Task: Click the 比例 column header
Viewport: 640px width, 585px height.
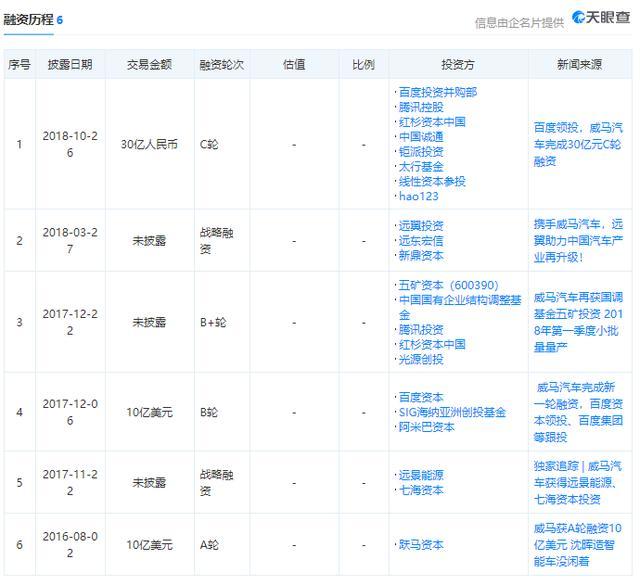Action: (363, 65)
